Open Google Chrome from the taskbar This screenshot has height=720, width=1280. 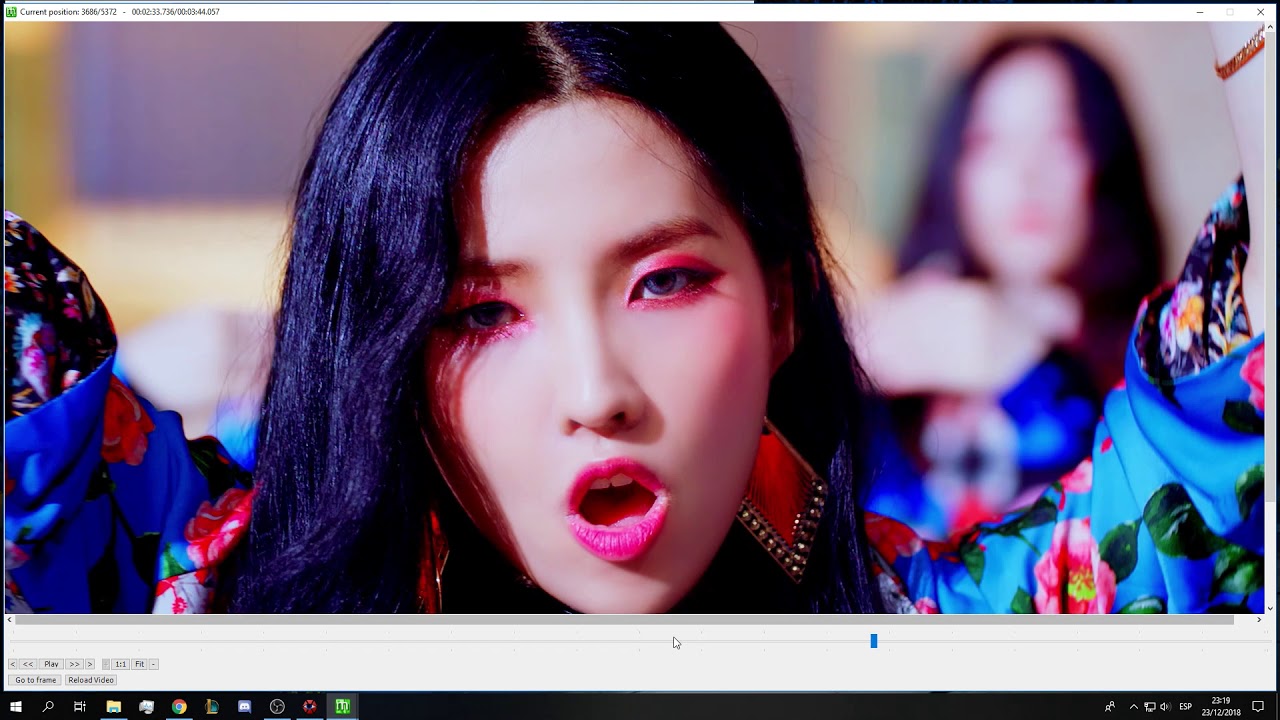pyautogui.click(x=179, y=706)
